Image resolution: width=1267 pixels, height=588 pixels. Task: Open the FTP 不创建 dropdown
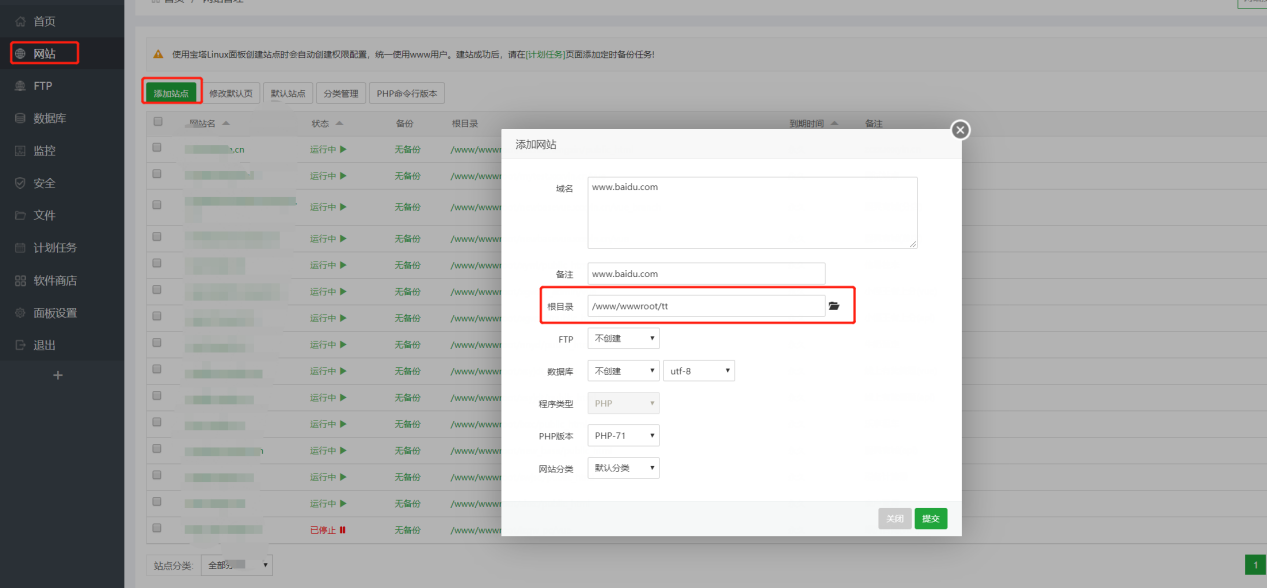click(623, 340)
